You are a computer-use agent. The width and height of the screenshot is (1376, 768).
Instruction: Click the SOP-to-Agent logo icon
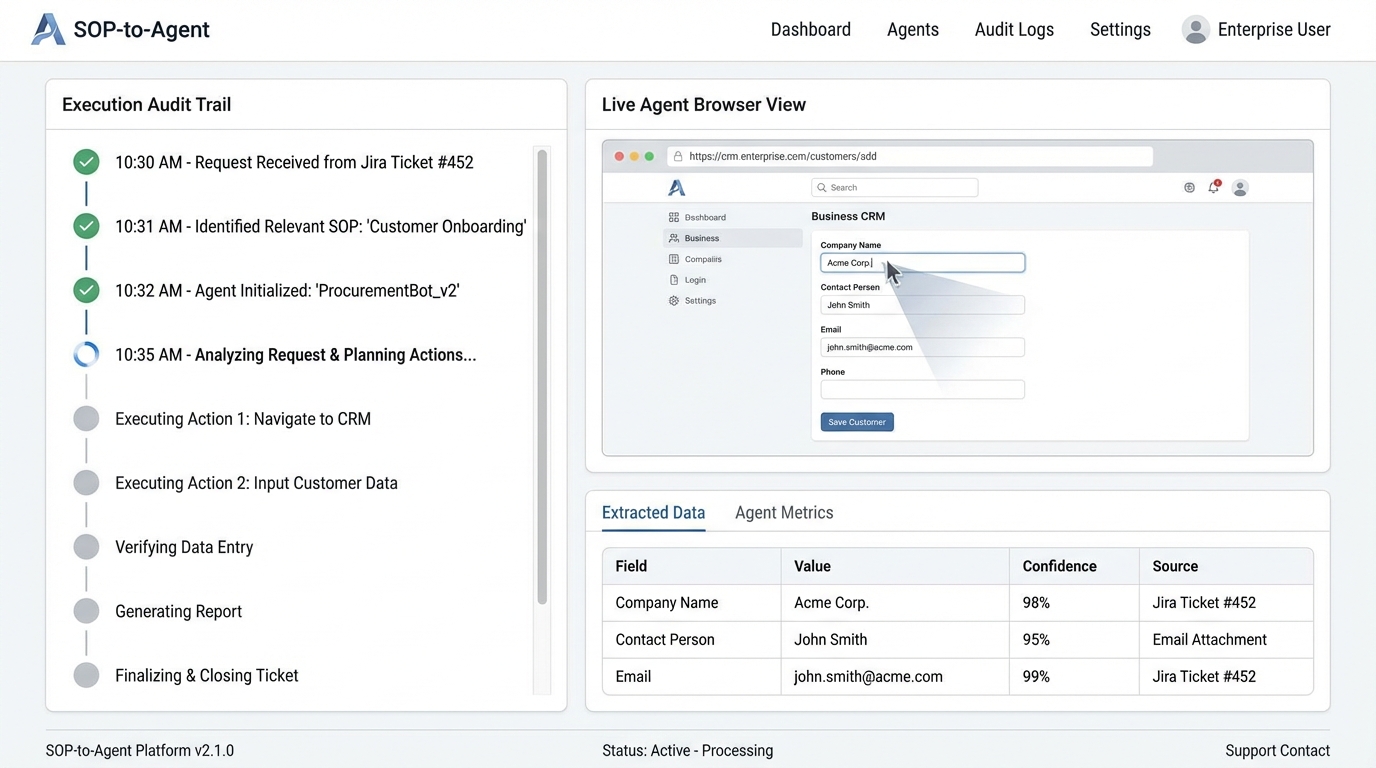[48, 30]
